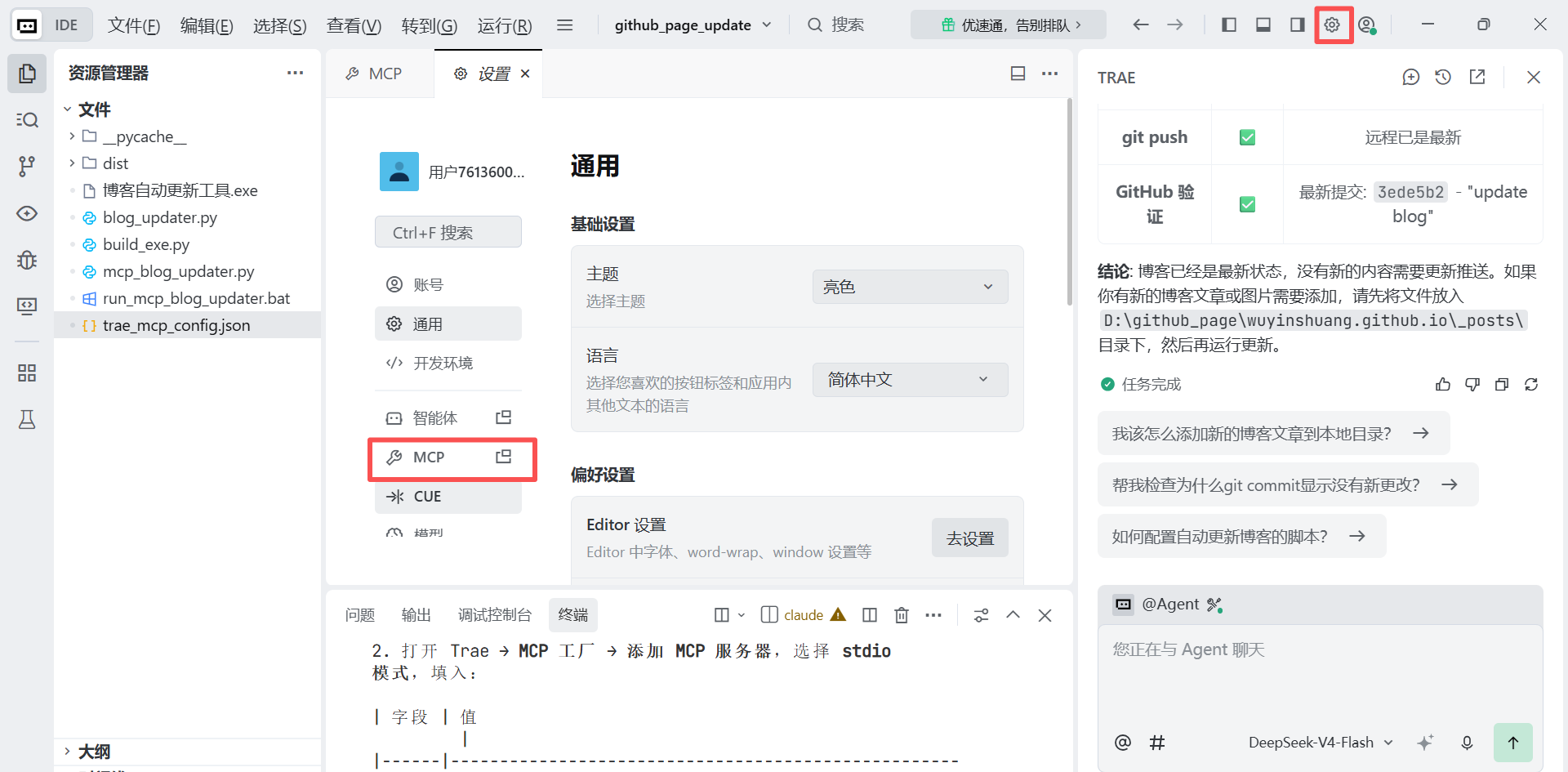Maximize the terminal panel with up chevron
The width and height of the screenshot is (1568, 772).
click(1013, 615)
